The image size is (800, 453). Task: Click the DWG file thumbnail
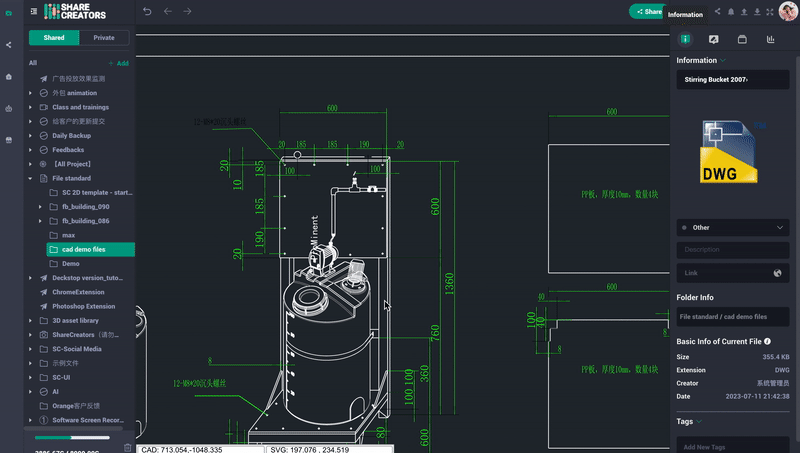pyautogui.click(x=729, y=152)
